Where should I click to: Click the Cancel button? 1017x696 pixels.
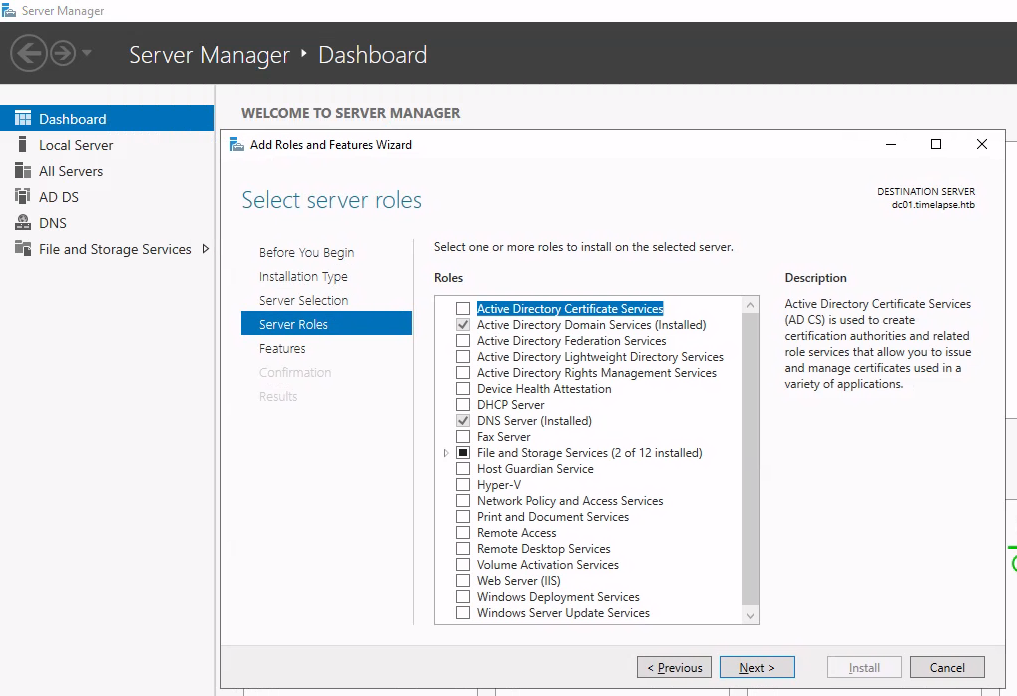tap(947, 667)
